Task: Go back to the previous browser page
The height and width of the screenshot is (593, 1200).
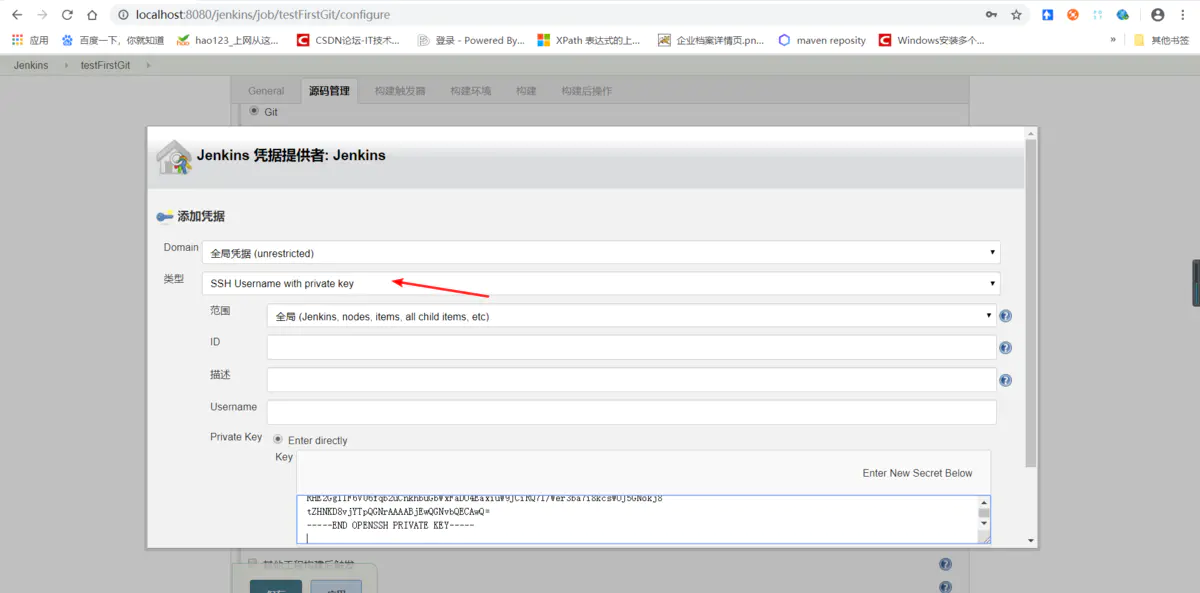Action: click(17, 15)
